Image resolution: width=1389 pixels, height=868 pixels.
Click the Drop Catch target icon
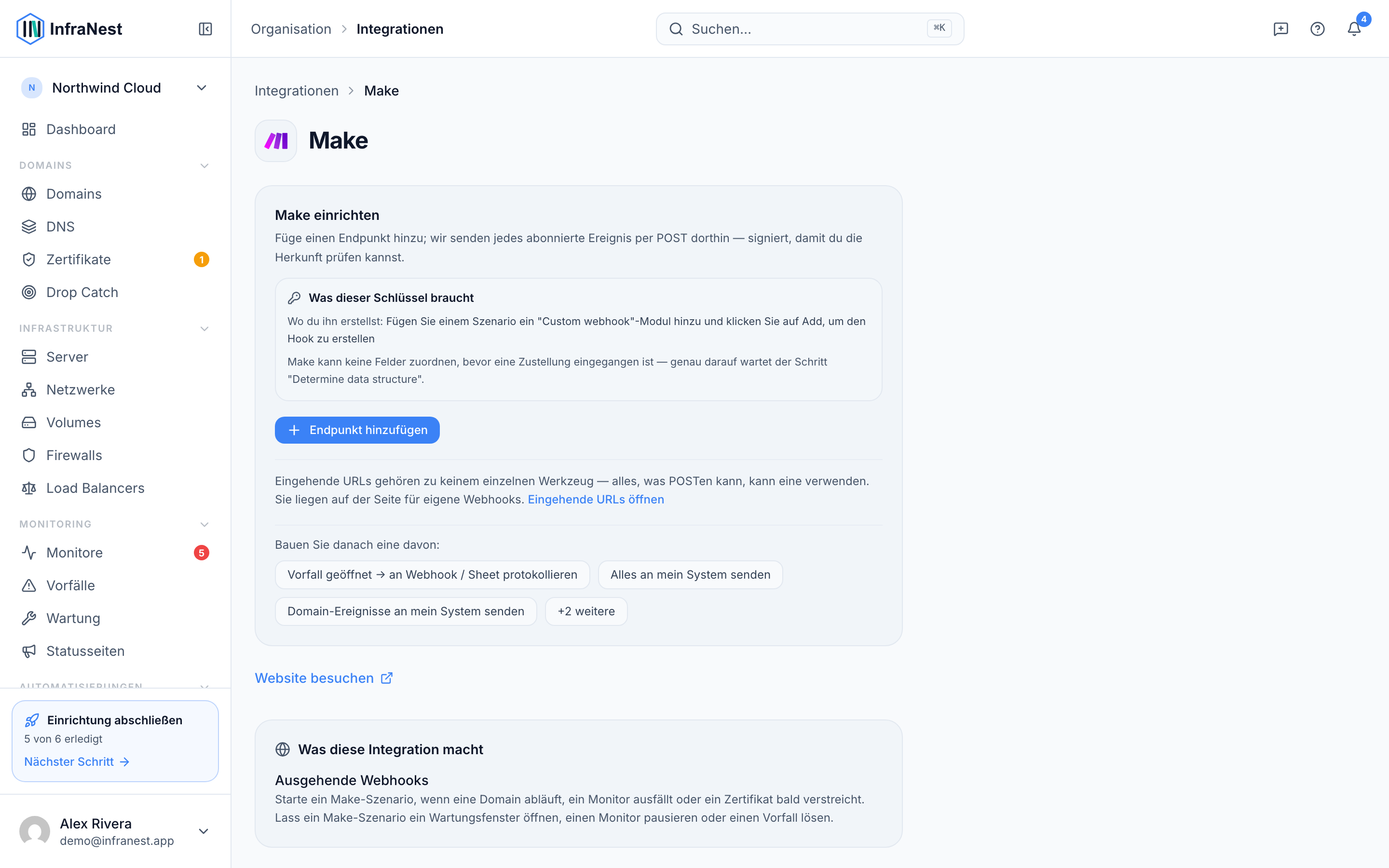coord(29,292)
